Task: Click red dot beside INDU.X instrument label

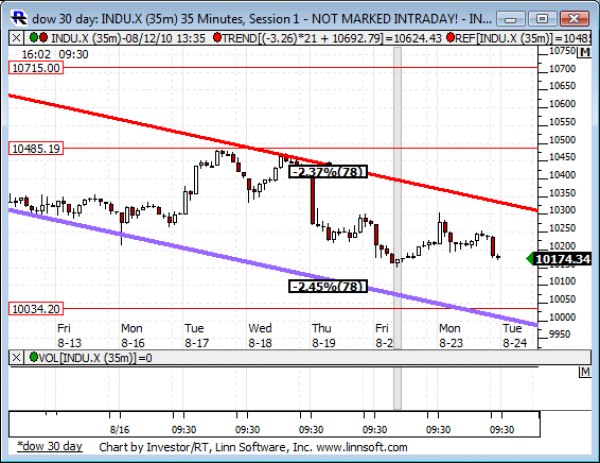Action: pyautogui.click(x=43, y=37)
